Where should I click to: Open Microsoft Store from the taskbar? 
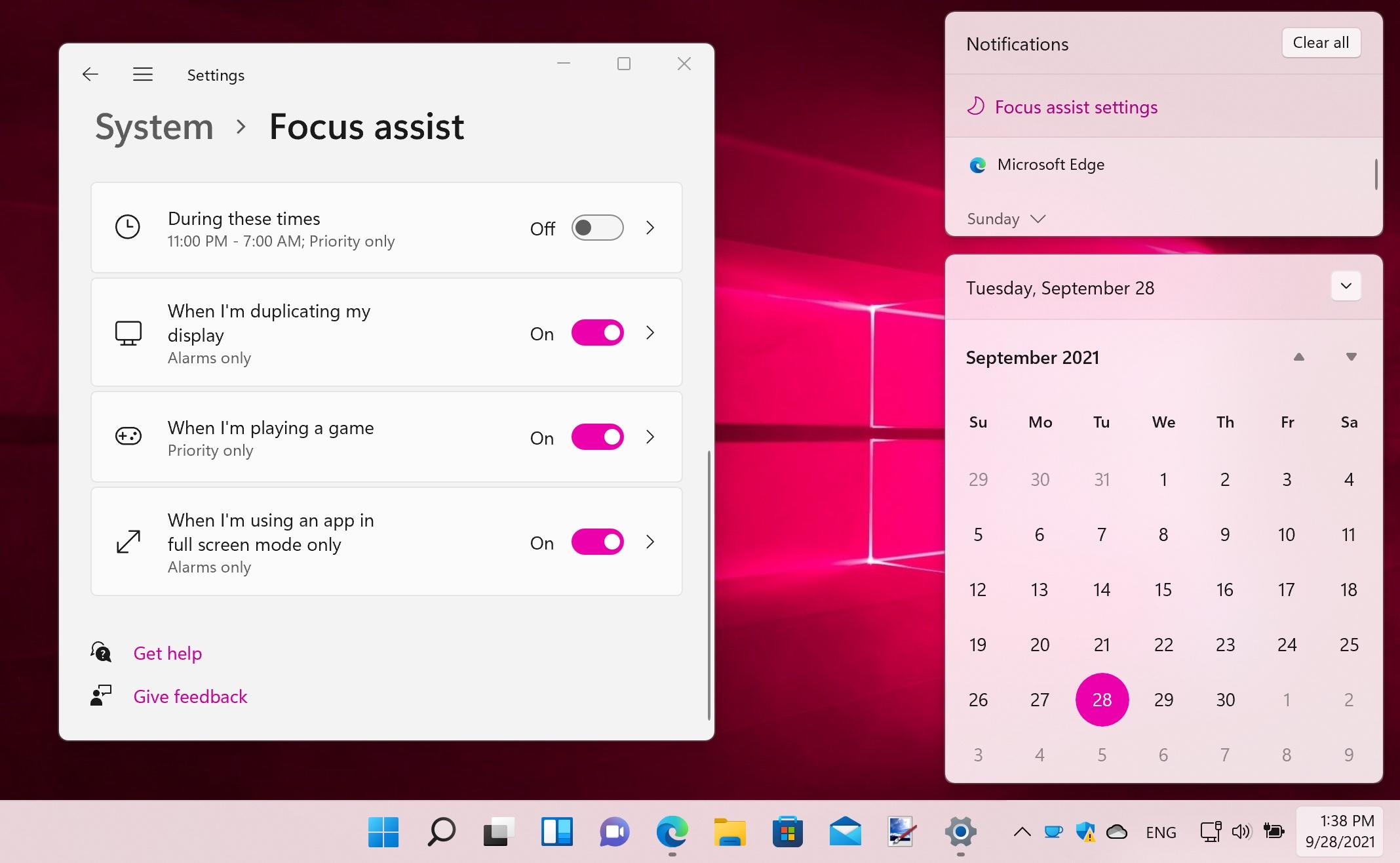click(x=787, y=832)
